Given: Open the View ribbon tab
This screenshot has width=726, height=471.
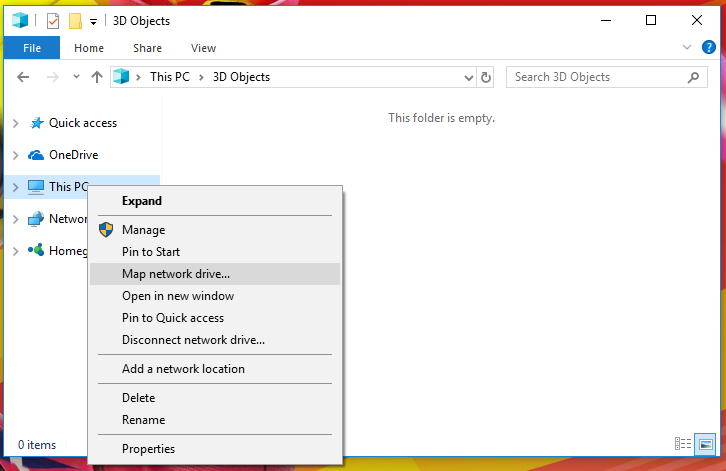Looking at the screenshot, I should coord(203,48).
